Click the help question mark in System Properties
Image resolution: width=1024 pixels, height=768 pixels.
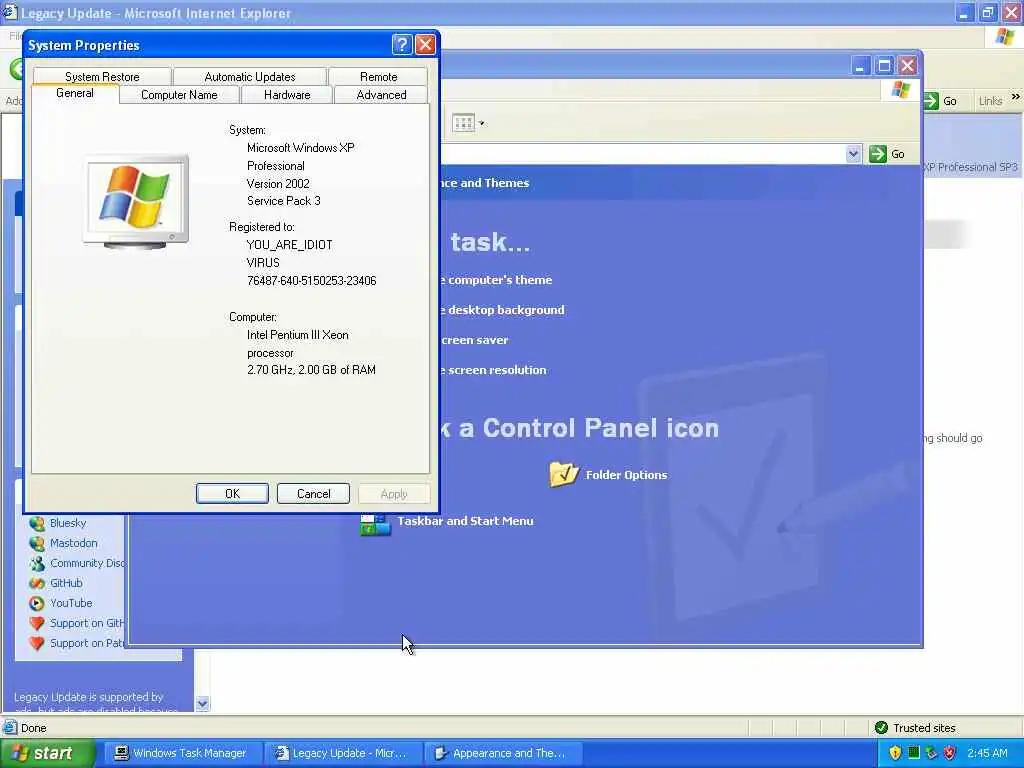click(x=402, y=44)
